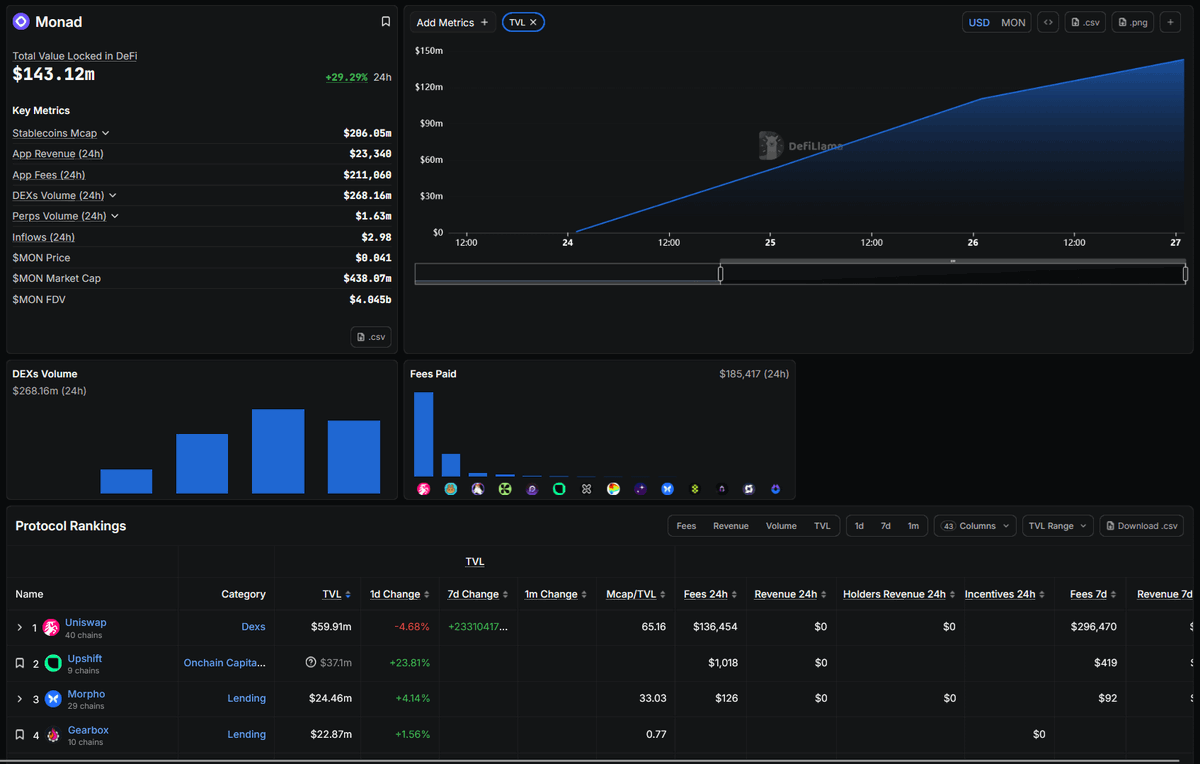Screen dimensions: 1200x764
Task: Open the Morpho protocol link
Action: 86,694
